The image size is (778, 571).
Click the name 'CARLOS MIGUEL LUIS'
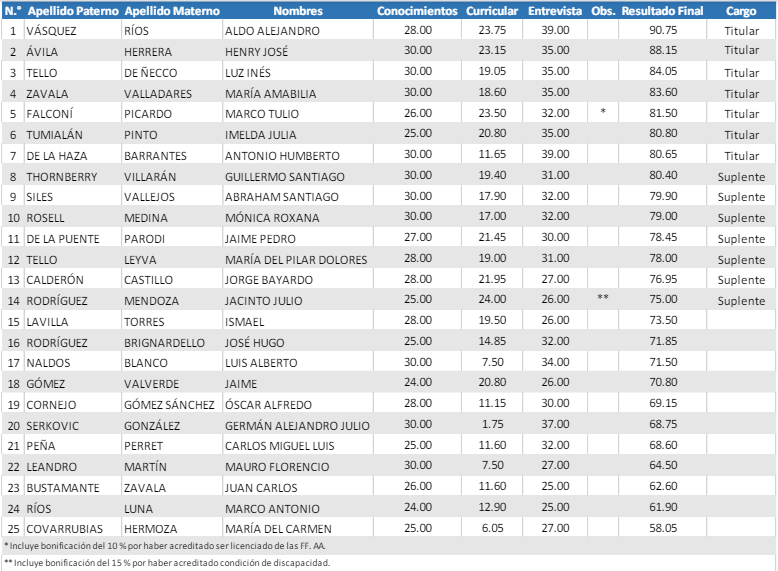(x=280, y=446)
